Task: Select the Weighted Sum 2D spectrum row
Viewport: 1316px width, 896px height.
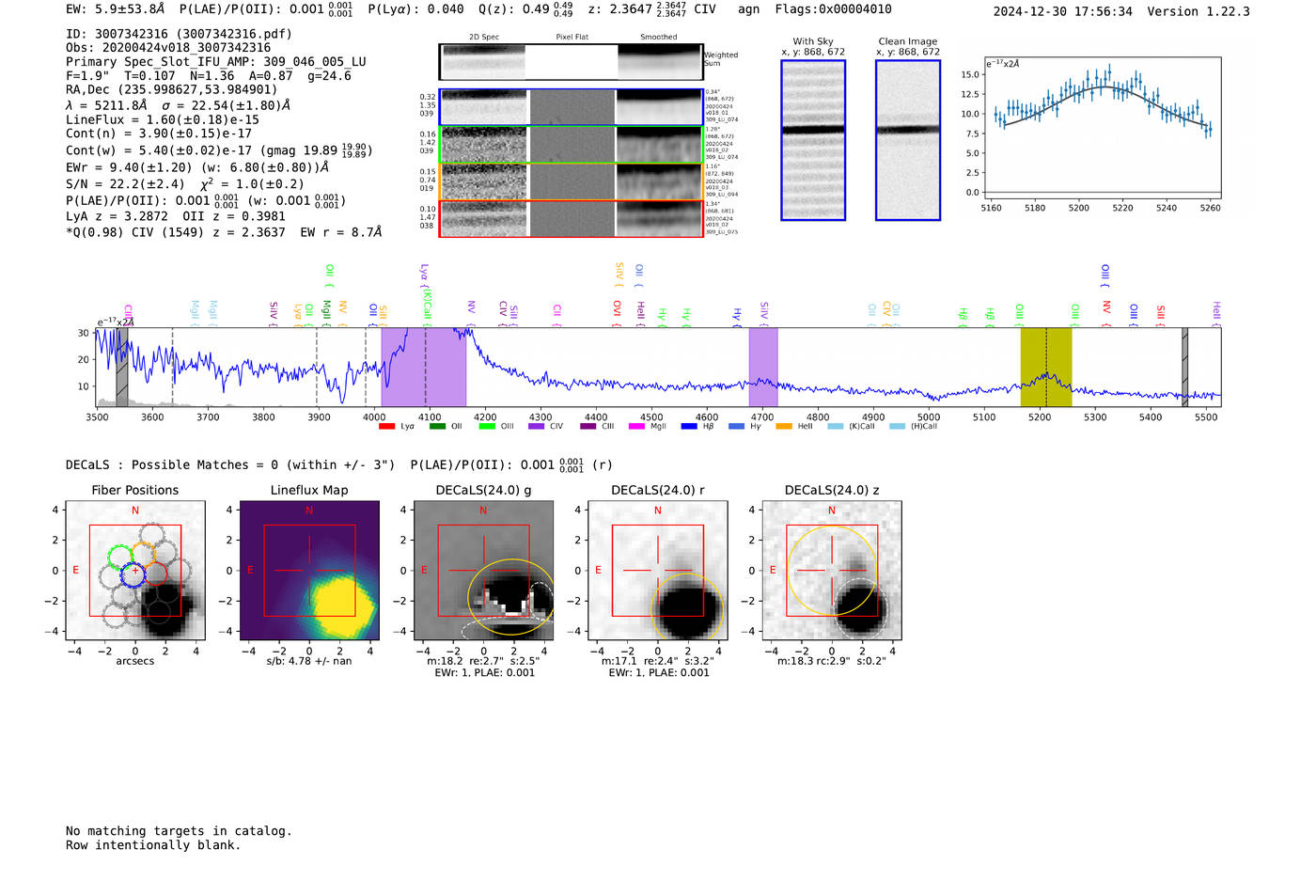Action: tap(572, 62)
